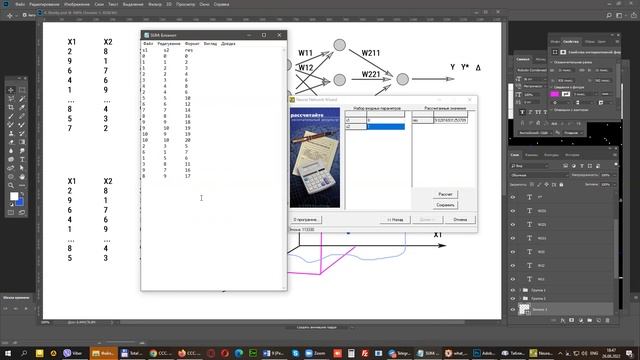
Task: Select the Hand tool
Action: coord(22,177)
